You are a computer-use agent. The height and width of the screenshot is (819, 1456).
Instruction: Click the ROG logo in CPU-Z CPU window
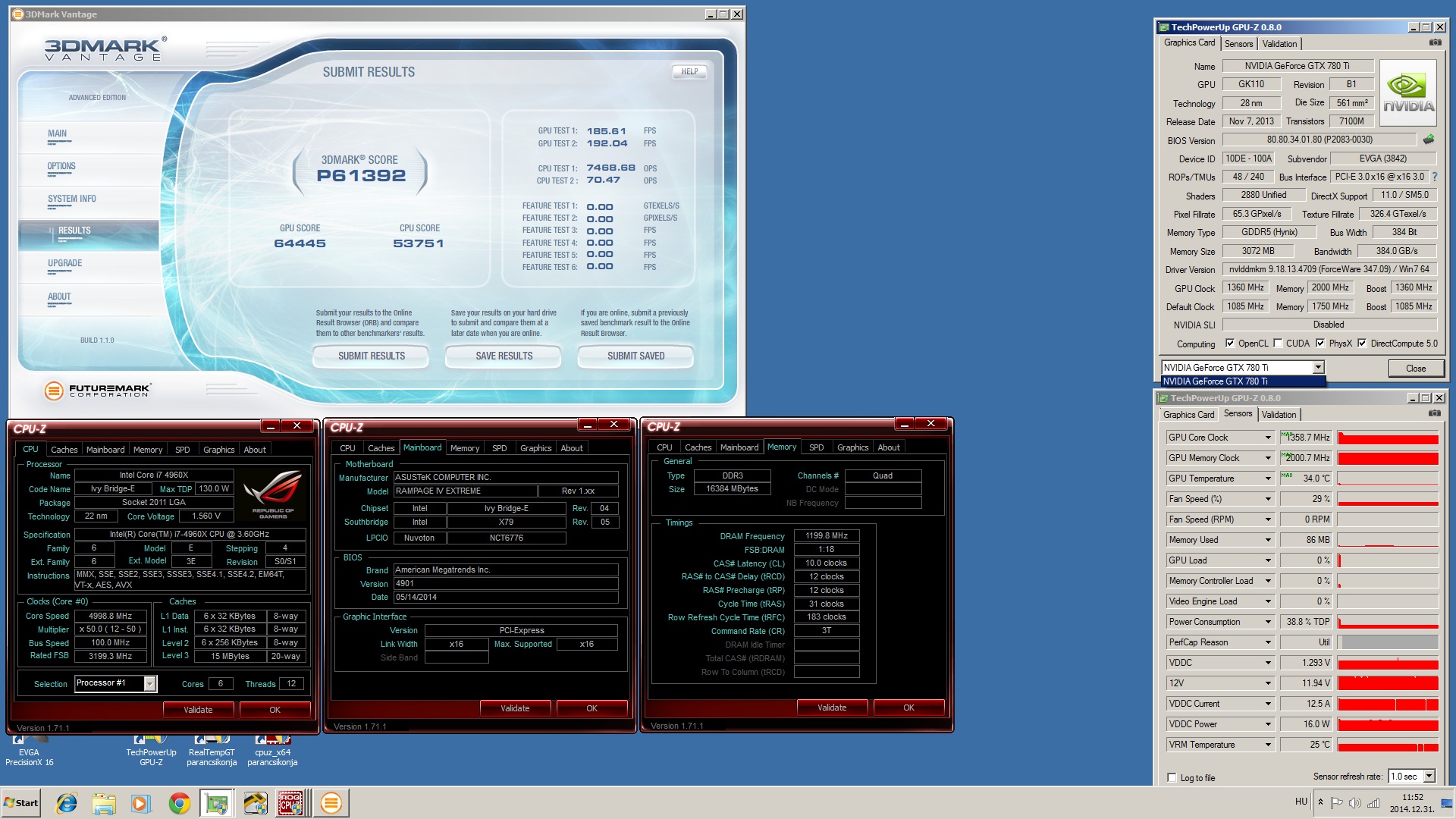click(x=272, y=494)
